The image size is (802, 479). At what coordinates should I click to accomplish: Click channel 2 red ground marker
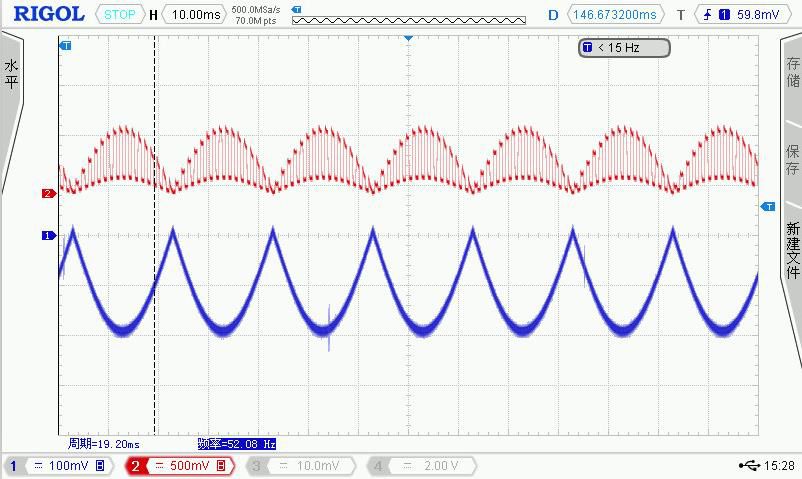[x=49, y=193]
